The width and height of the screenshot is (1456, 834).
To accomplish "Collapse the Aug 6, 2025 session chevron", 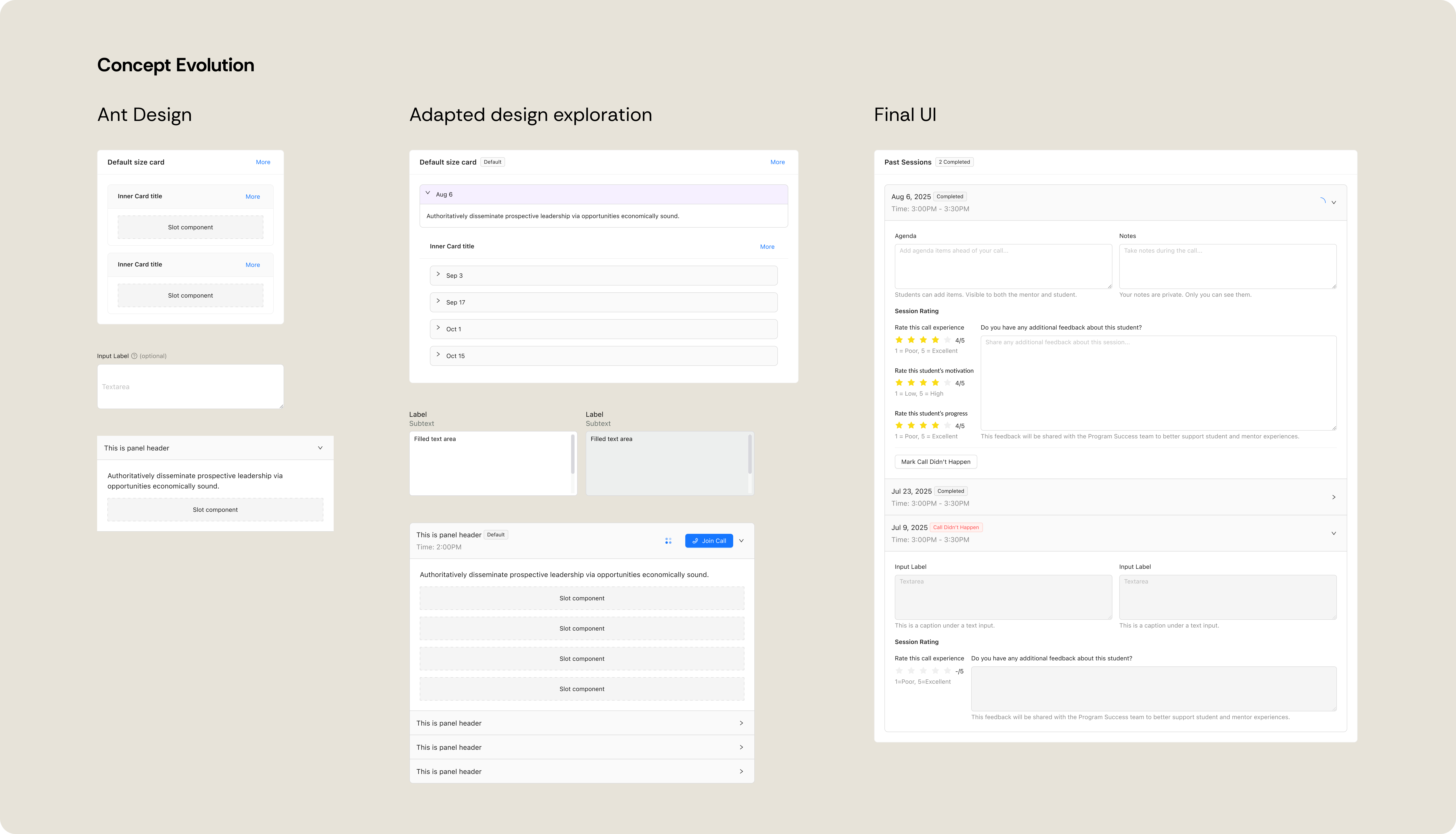I will click(x=1334, y=202).
